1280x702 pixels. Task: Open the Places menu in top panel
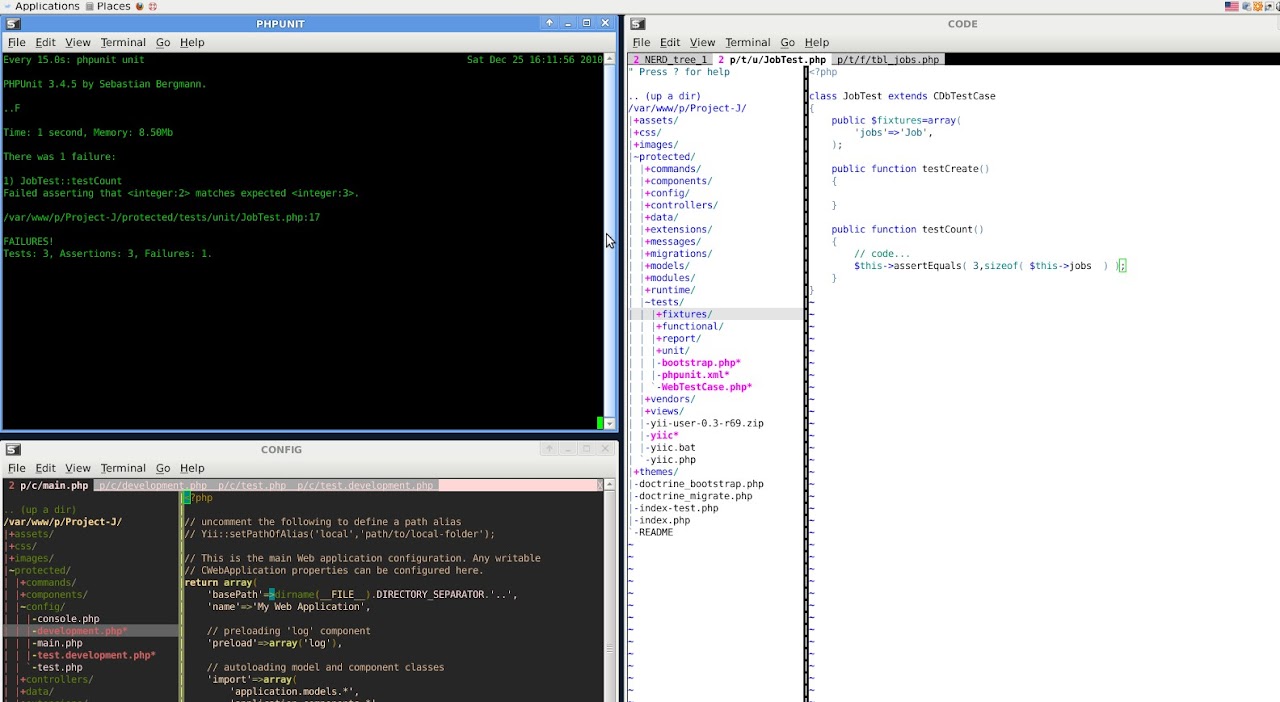(x=113, y=6)
